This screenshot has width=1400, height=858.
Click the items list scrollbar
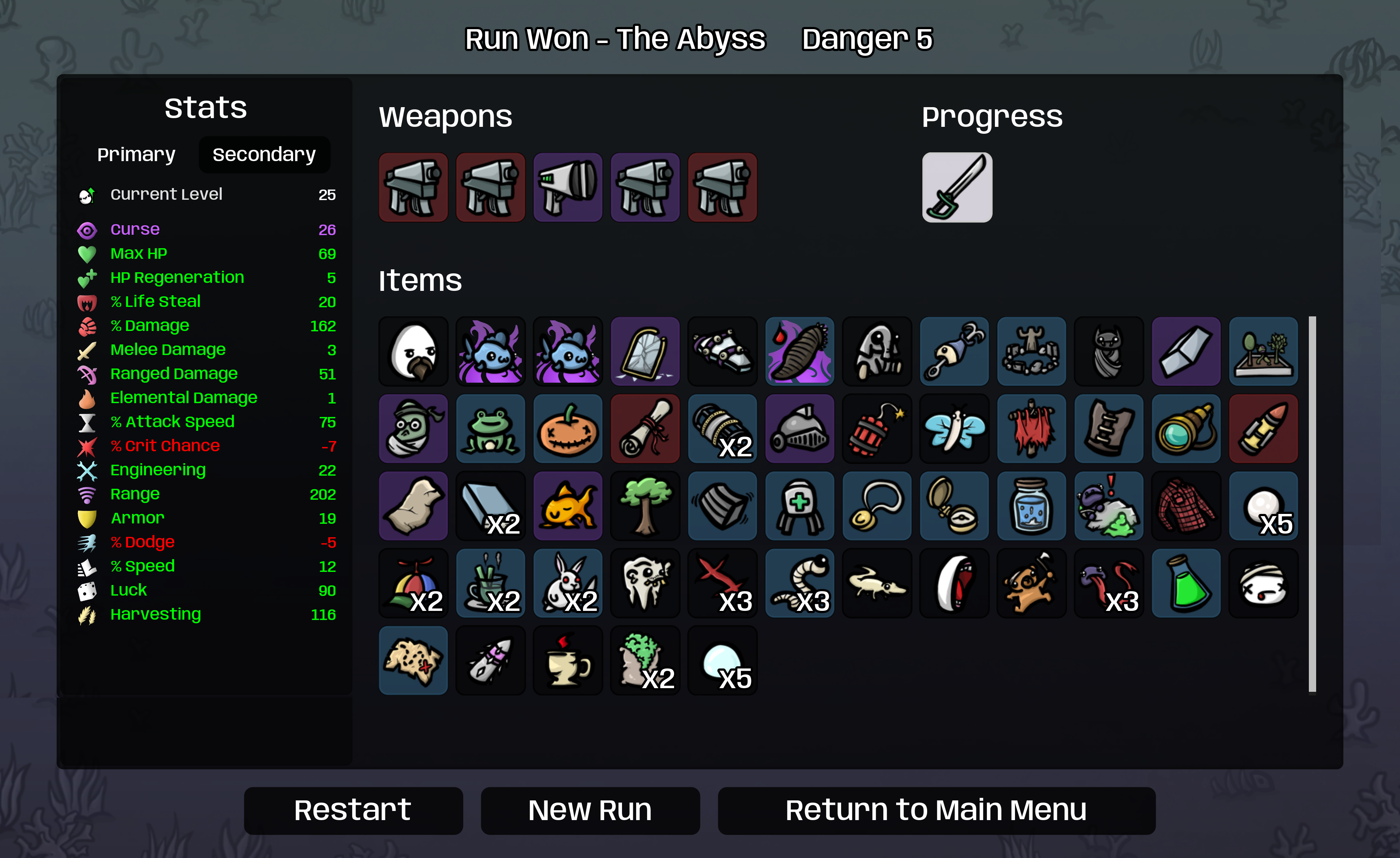[x=1312, y=504]
